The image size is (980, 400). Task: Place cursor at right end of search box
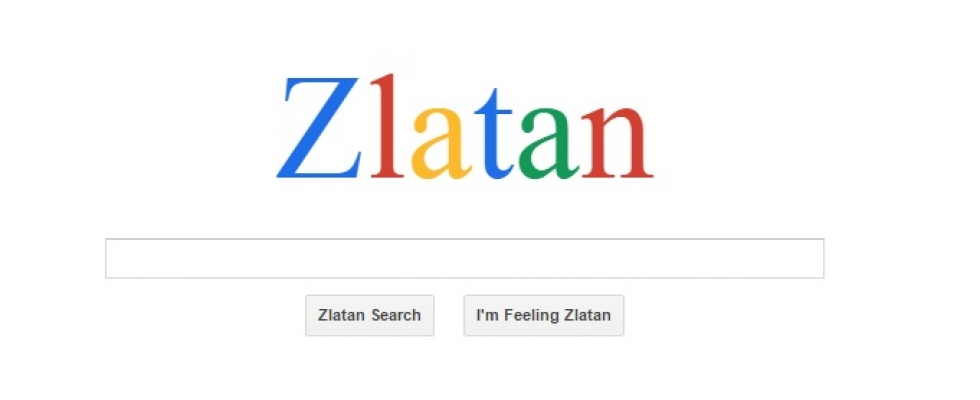[x=818, y=258]
